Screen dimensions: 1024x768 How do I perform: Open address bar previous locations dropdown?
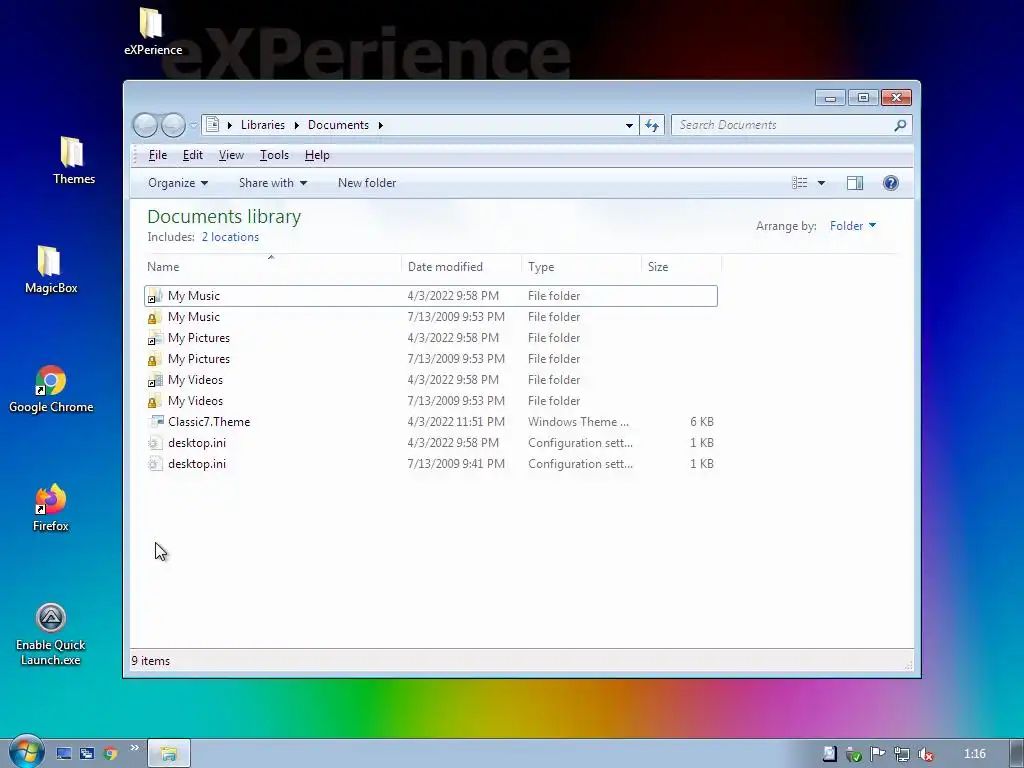point(629,125)
